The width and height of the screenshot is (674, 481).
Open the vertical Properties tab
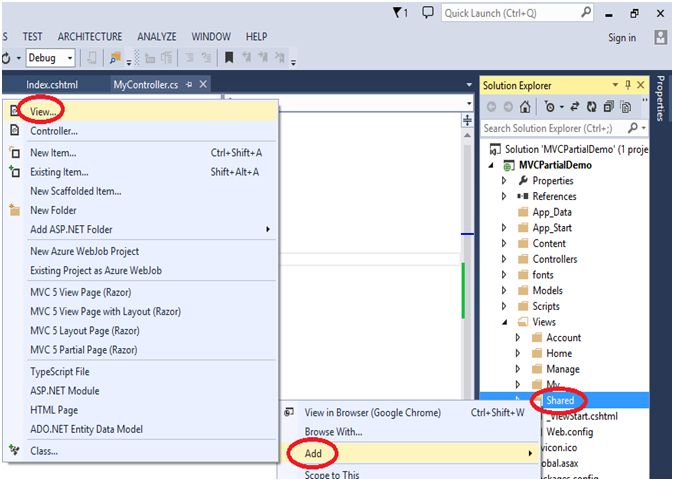[x=661, y=98]
